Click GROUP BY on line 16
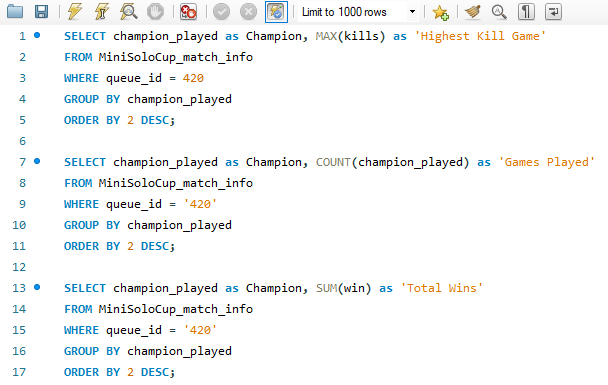The width and height of the screenshot is (608, 385). [x=92, y=351]
